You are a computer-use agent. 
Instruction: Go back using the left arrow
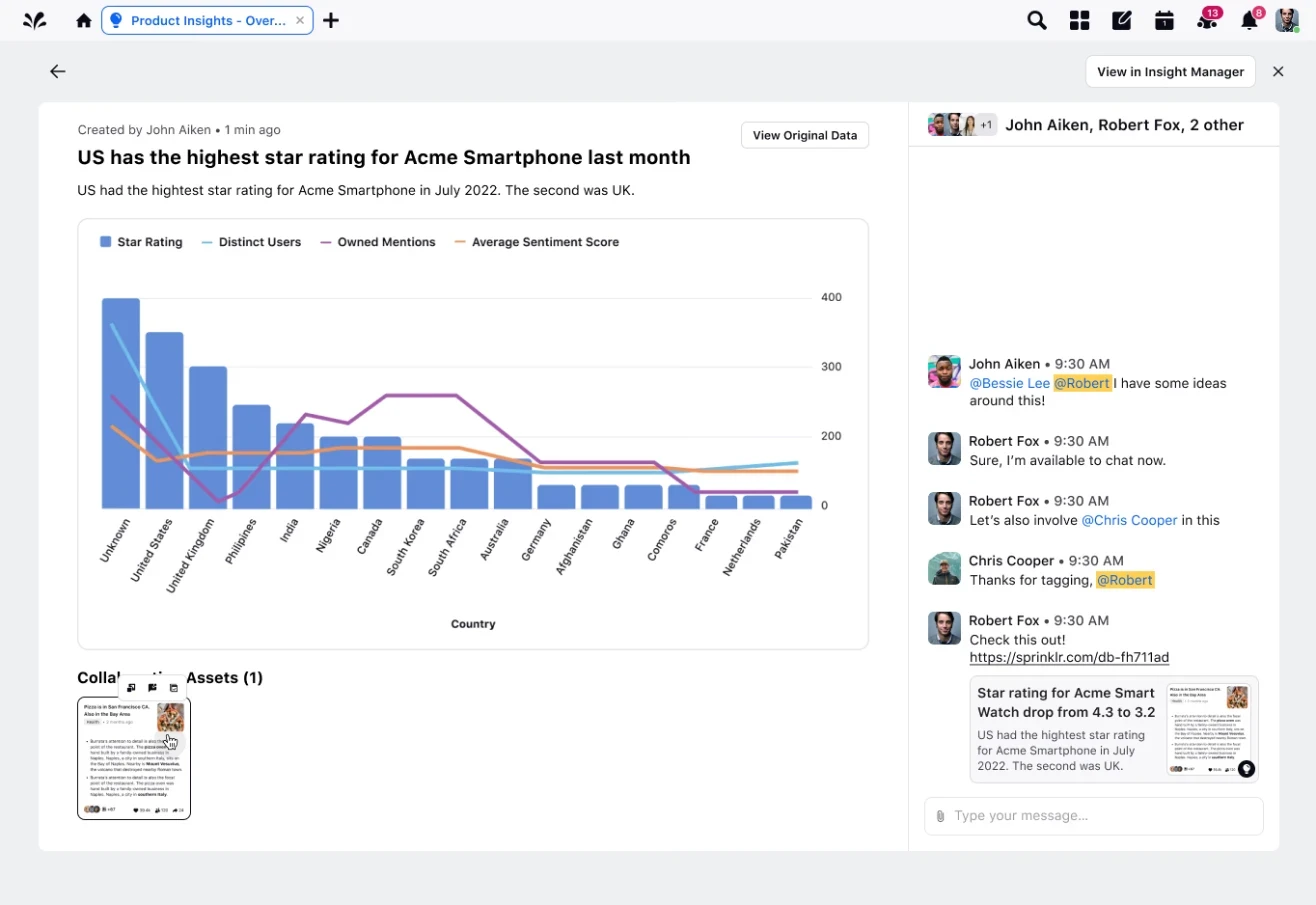58,71
